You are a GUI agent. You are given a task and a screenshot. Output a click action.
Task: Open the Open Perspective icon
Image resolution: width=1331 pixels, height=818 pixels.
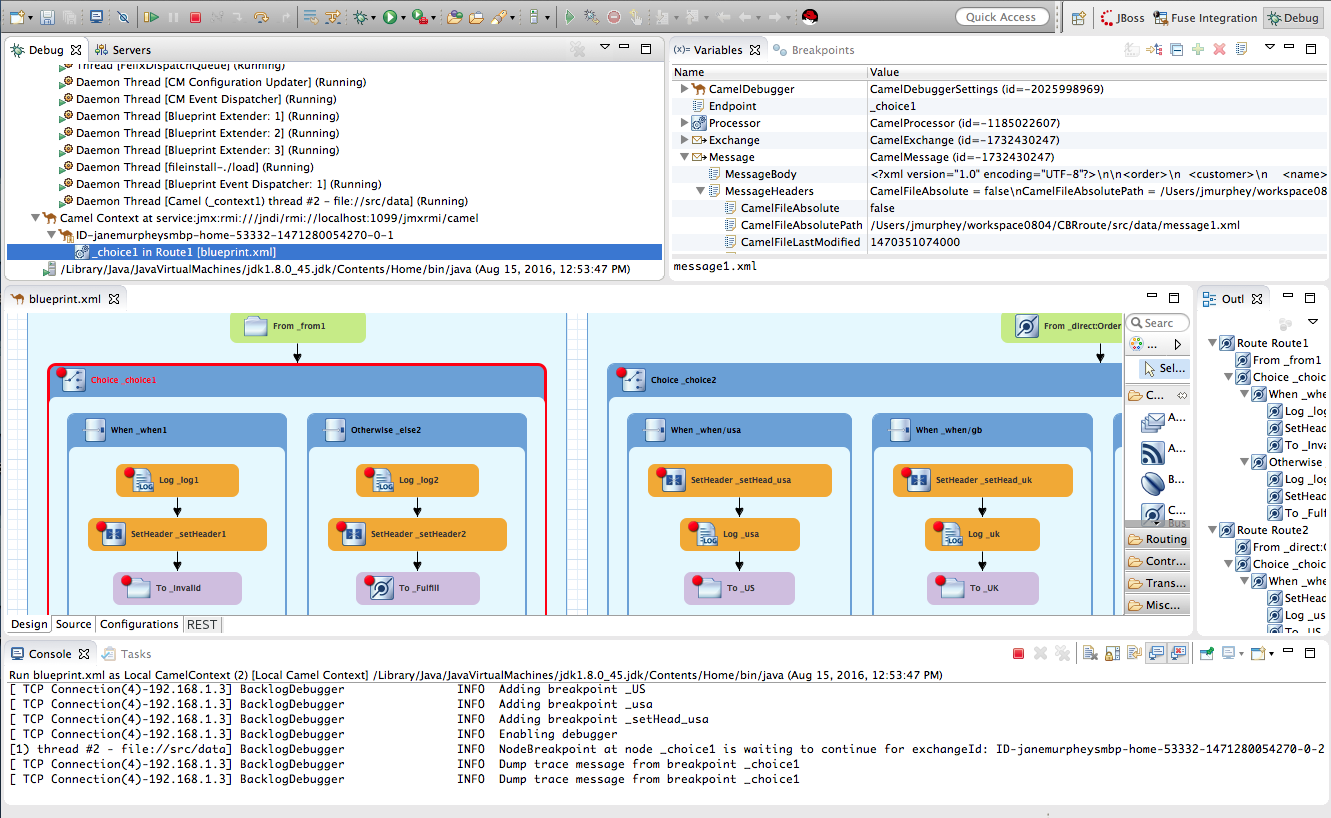point(1079,17)
